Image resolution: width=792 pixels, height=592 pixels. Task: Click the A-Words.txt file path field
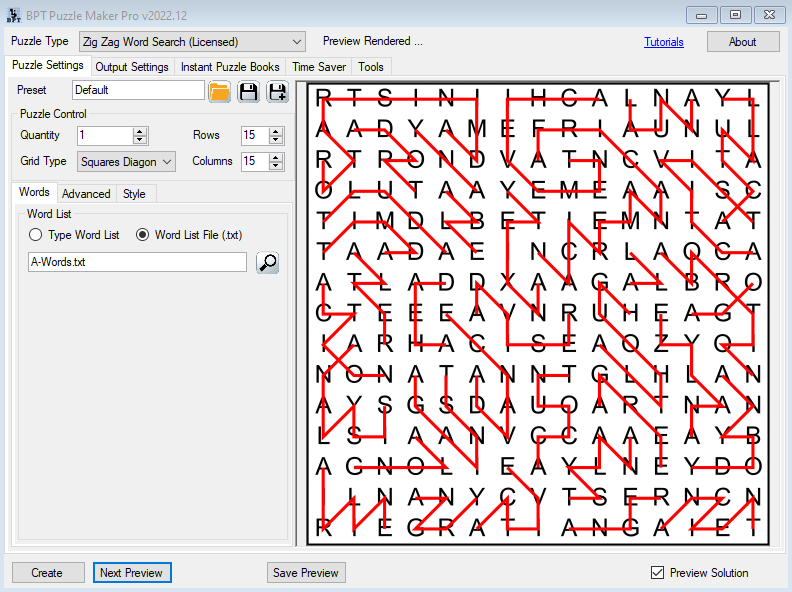point(137,262)
